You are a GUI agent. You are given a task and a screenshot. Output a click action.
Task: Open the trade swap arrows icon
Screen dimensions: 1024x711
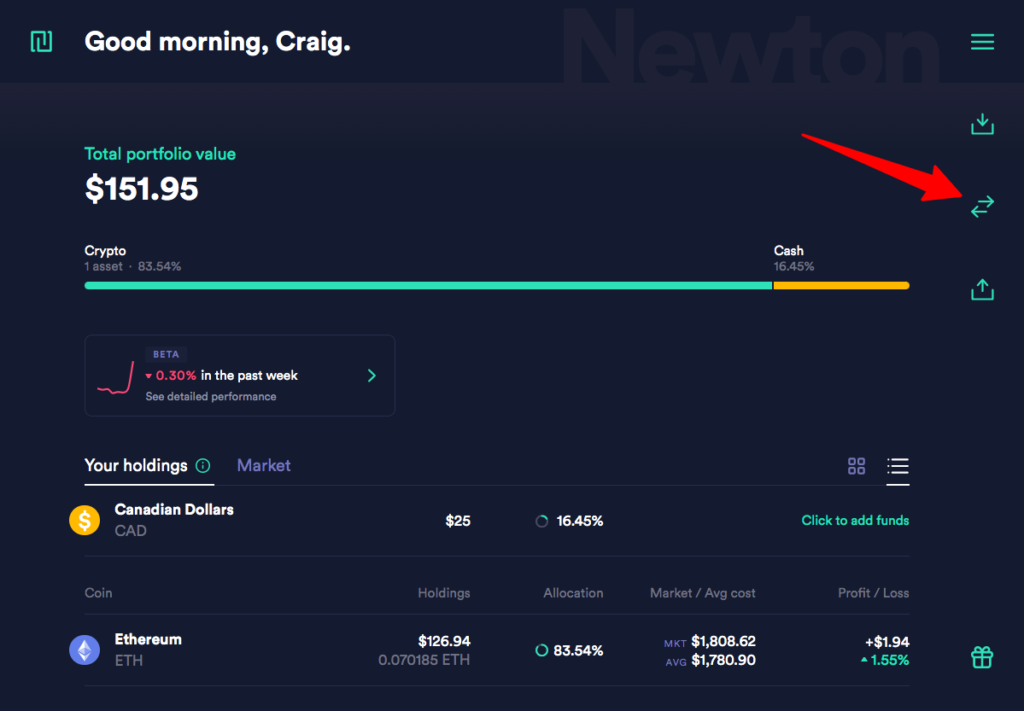(982, 206)
